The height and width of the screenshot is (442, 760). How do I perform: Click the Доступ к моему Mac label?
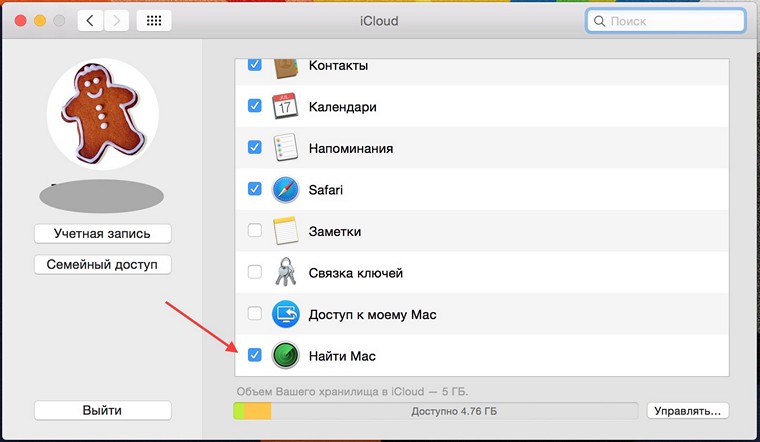pos(373,315)
